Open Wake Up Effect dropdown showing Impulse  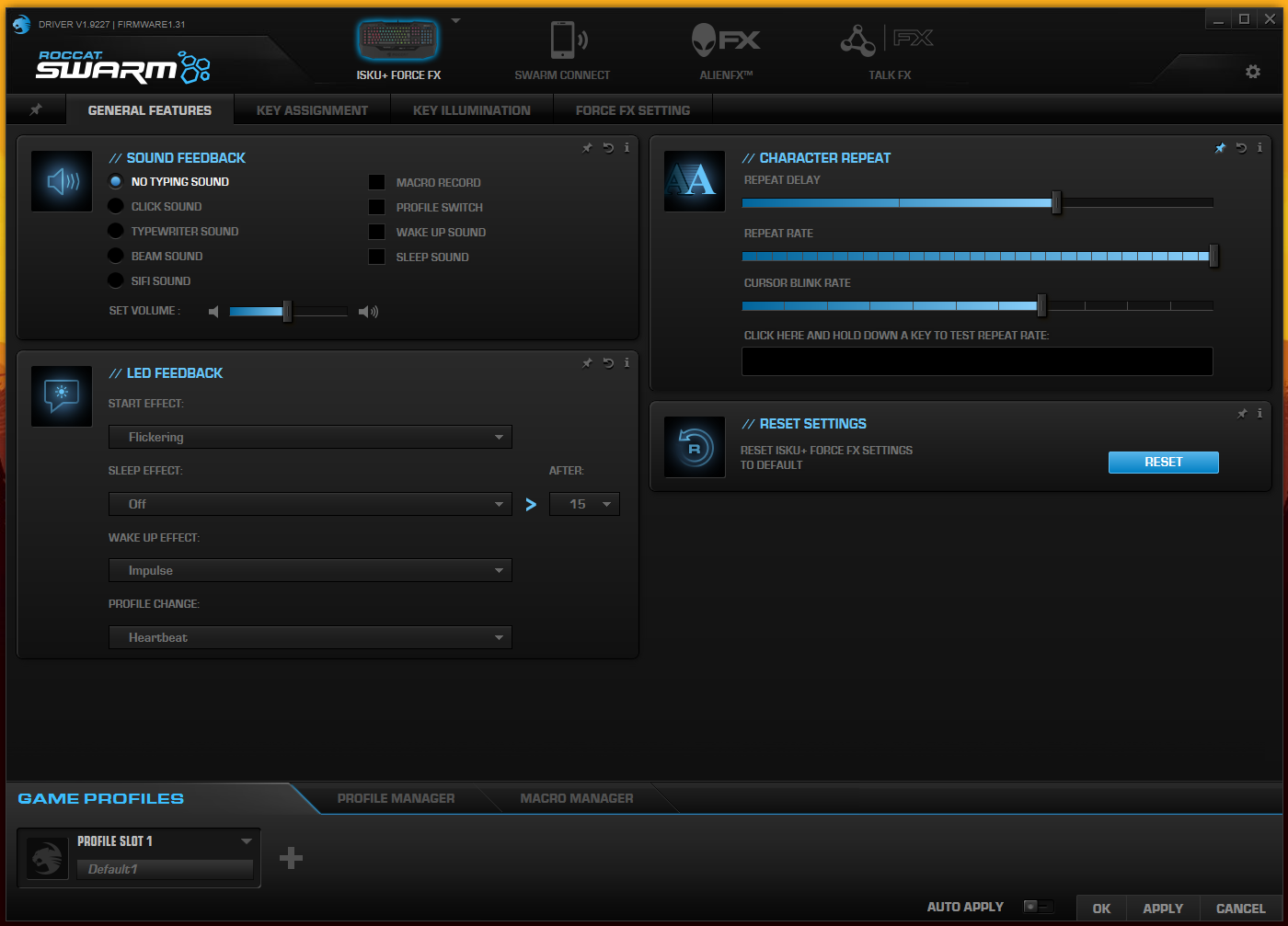pos(310,570)
